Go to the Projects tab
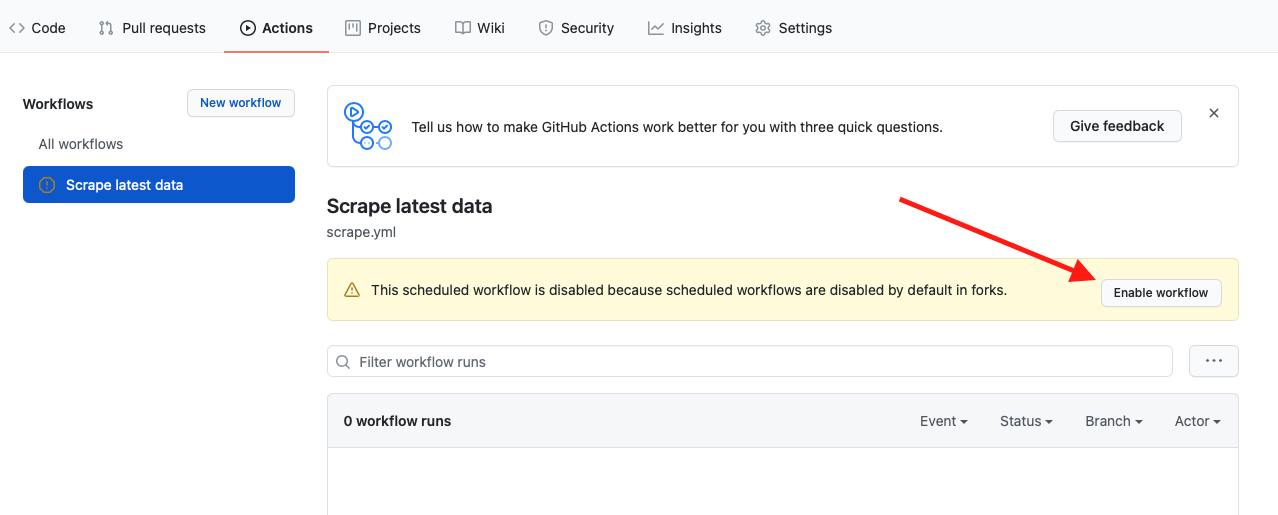 [x=383, y=28]
